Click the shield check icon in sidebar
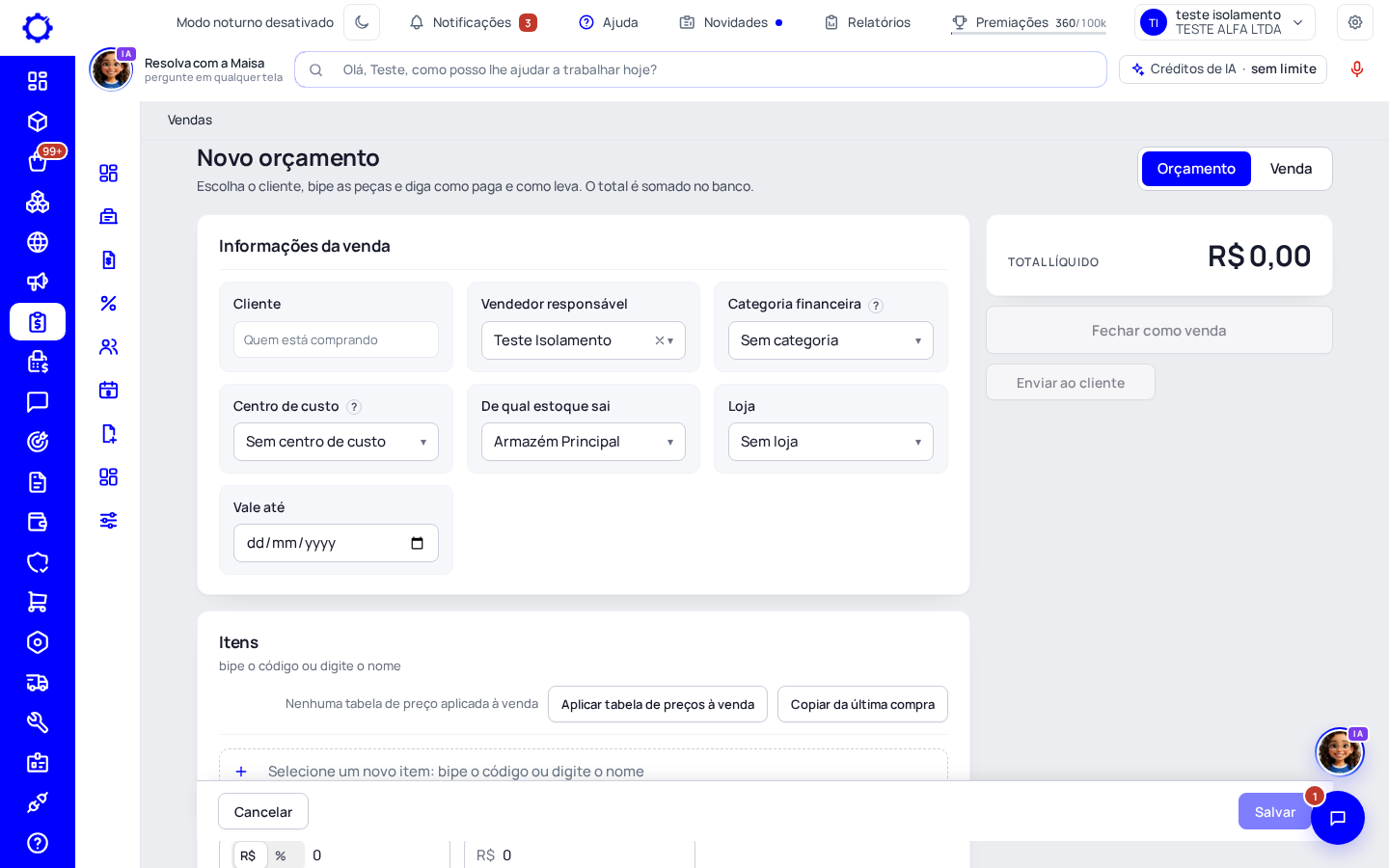 tap(38, 562)
